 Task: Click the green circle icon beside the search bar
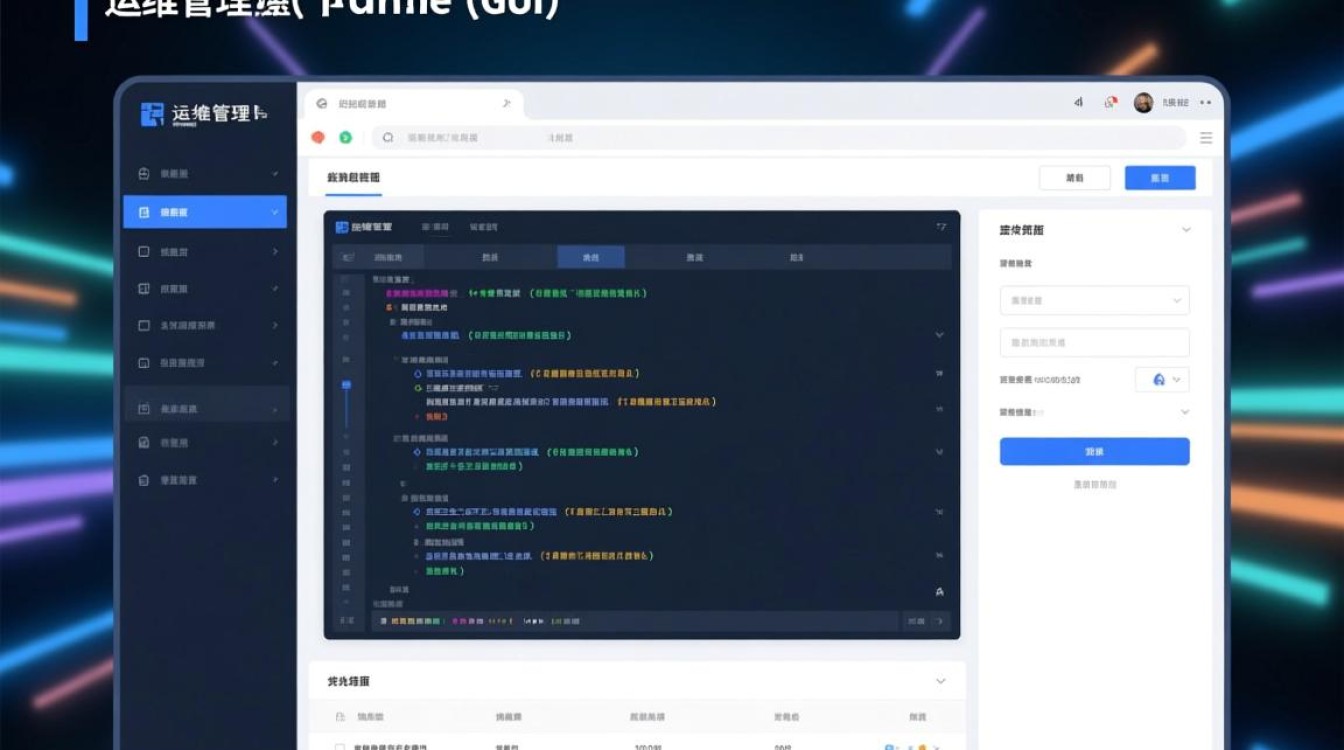click(x=345, y=138)
